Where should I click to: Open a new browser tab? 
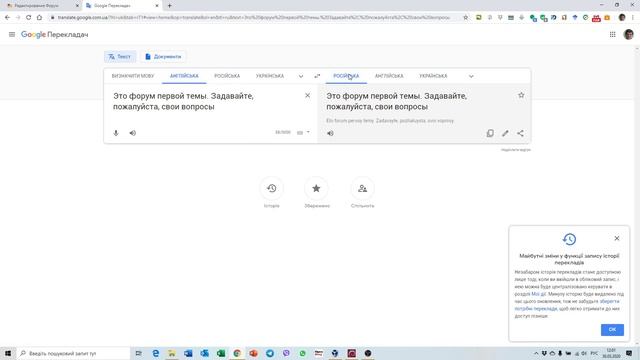coord(169,6)
